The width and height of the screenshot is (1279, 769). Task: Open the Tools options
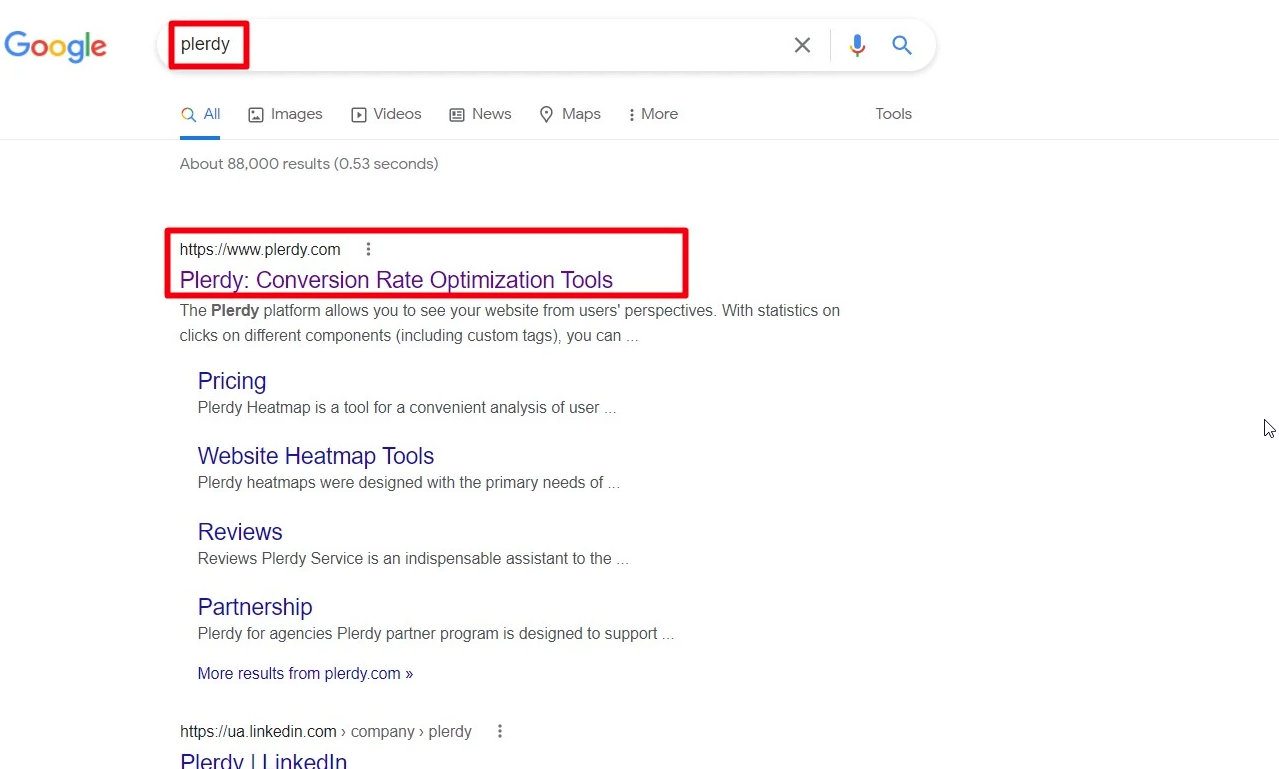click(892, 114)
